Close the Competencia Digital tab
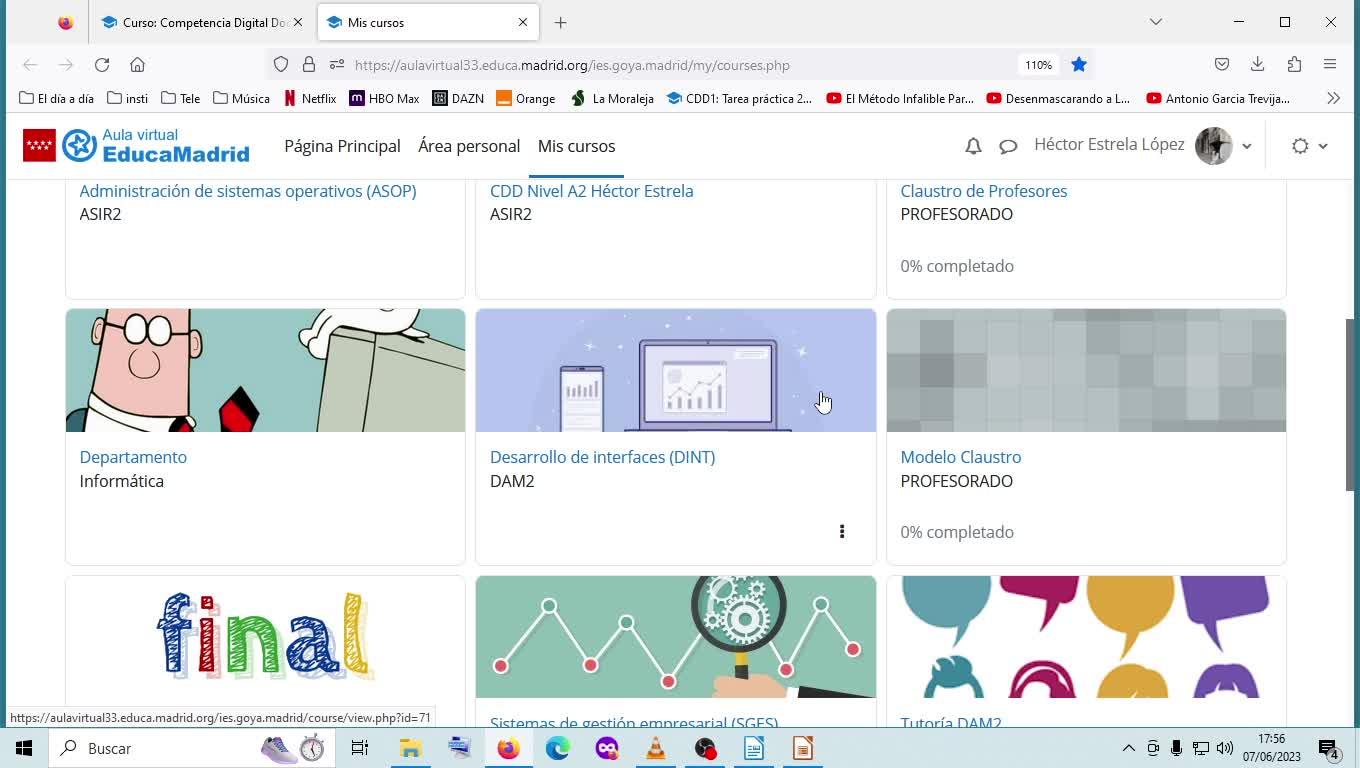The height and width of the screenshot is (768, 1360). [297, 22]
